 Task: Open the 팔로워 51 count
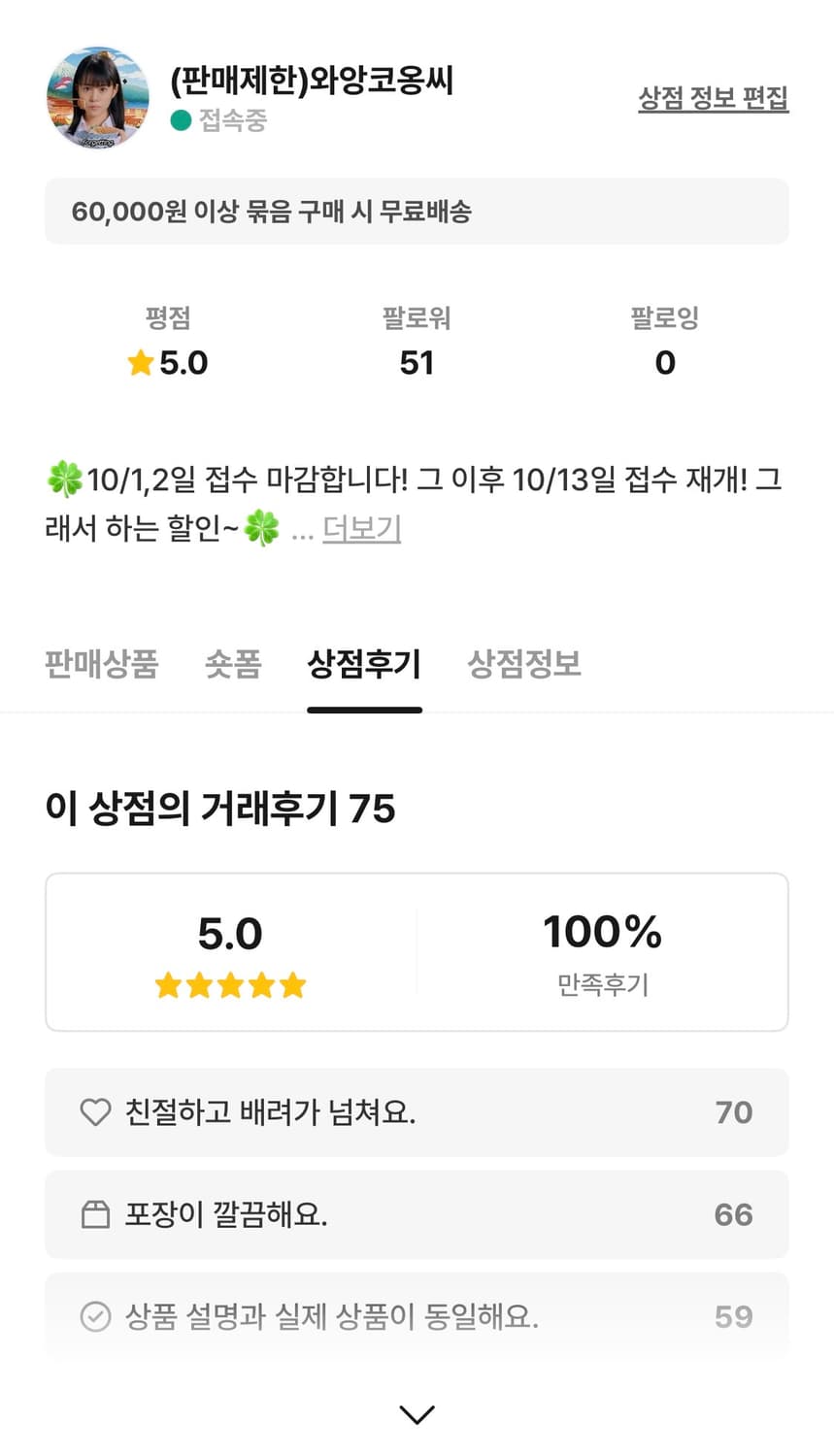[x=417, y=362]
